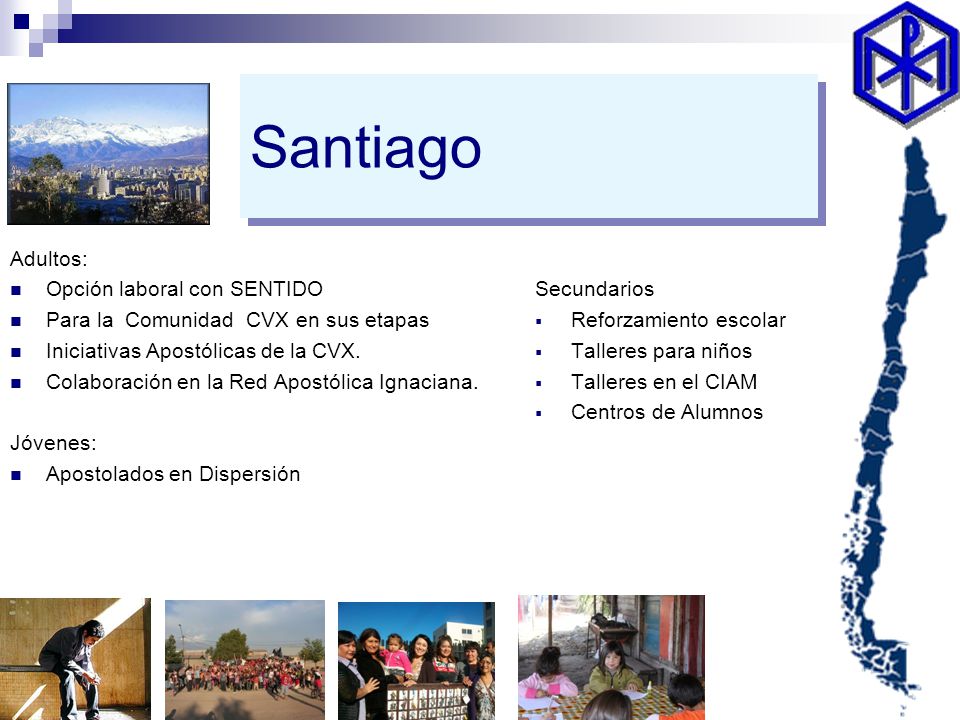
Task: Open photo of women holding baby
Action: (x=416, y=661)
